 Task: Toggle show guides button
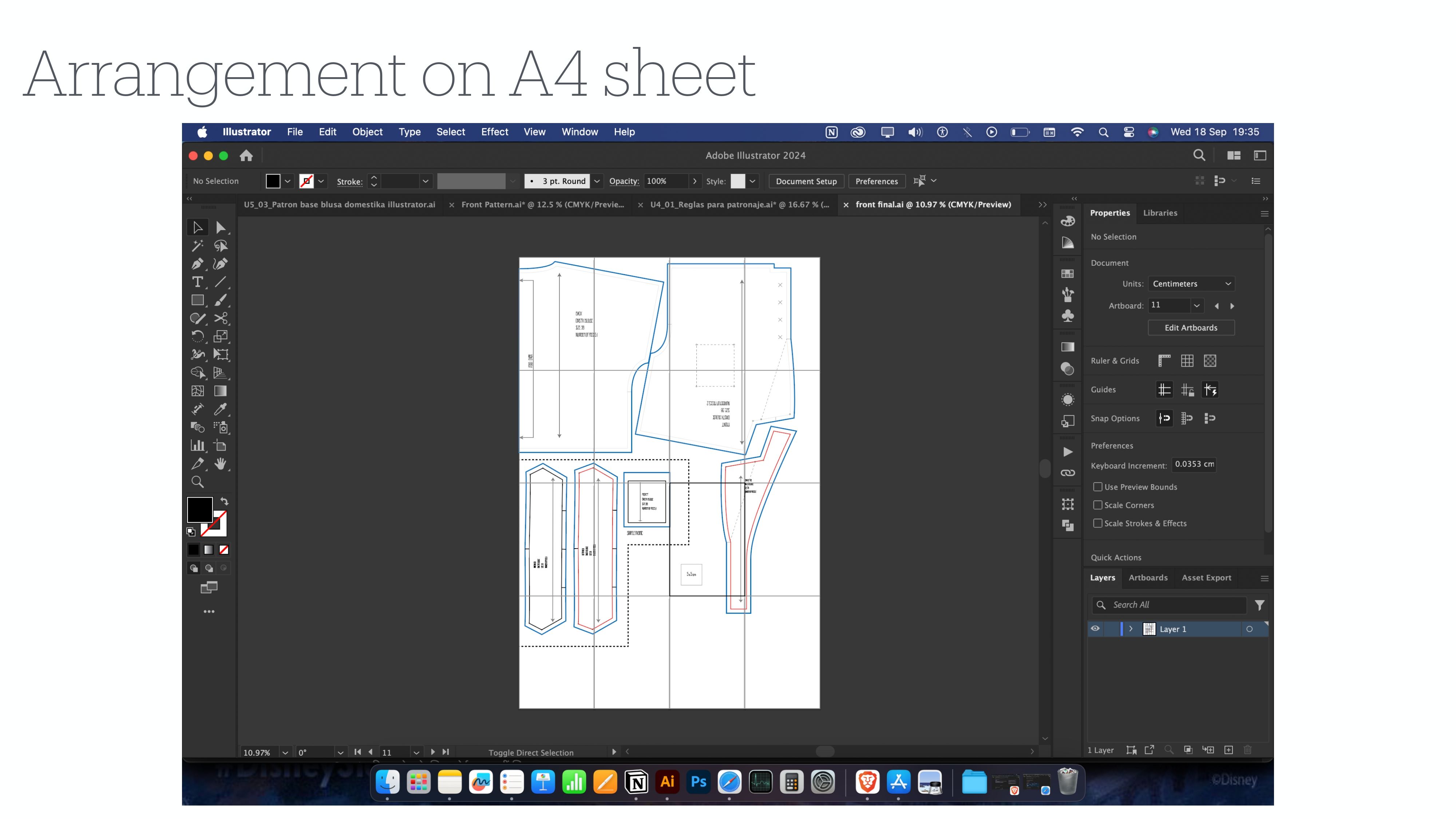tap(1164, 389)
